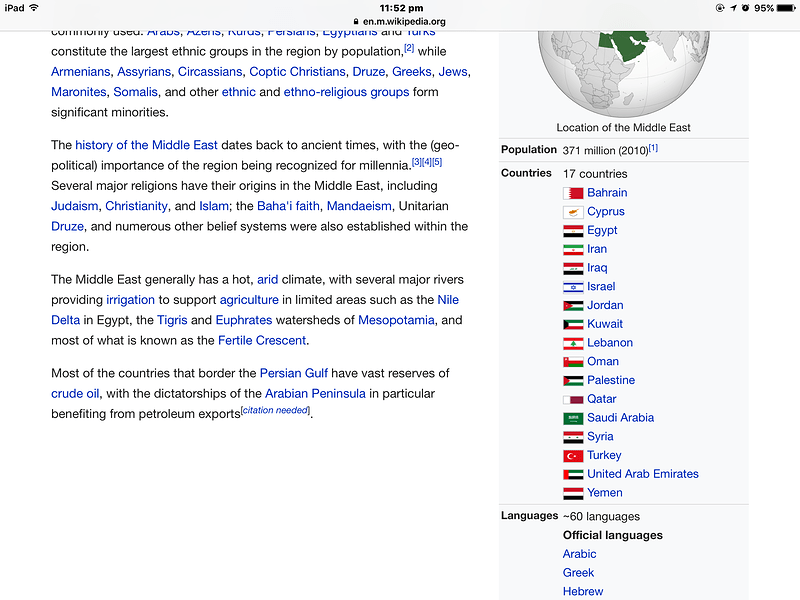
Task: Click the Bahrain flag icon
Action: (x=573, y=193)
